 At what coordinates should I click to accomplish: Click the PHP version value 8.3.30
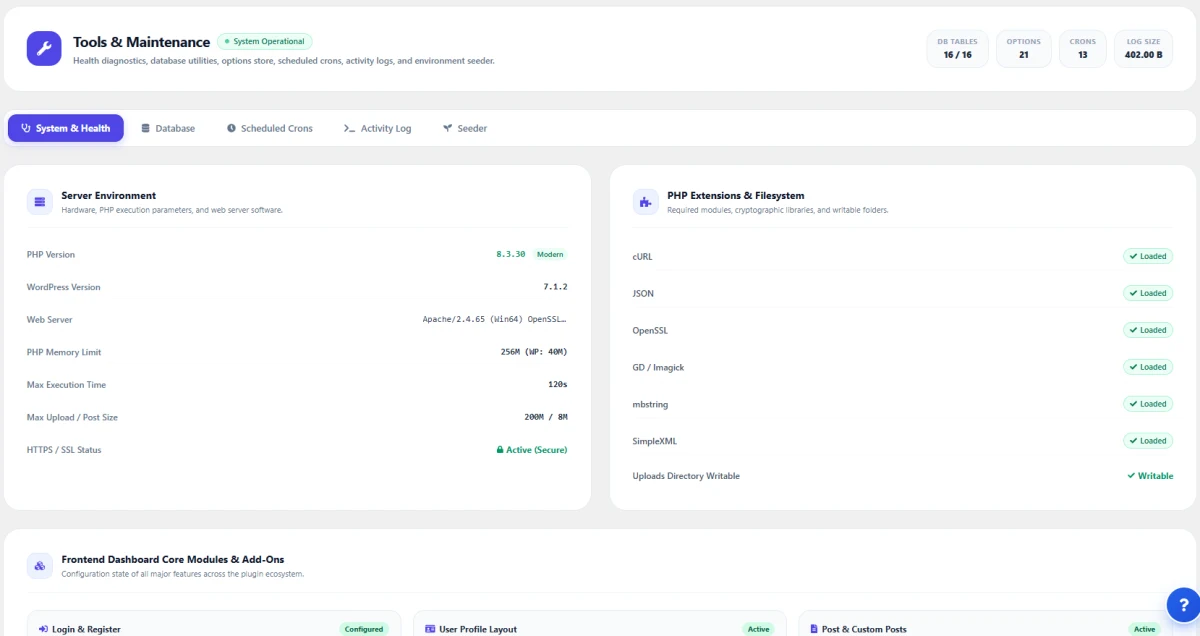coord(512,255)
